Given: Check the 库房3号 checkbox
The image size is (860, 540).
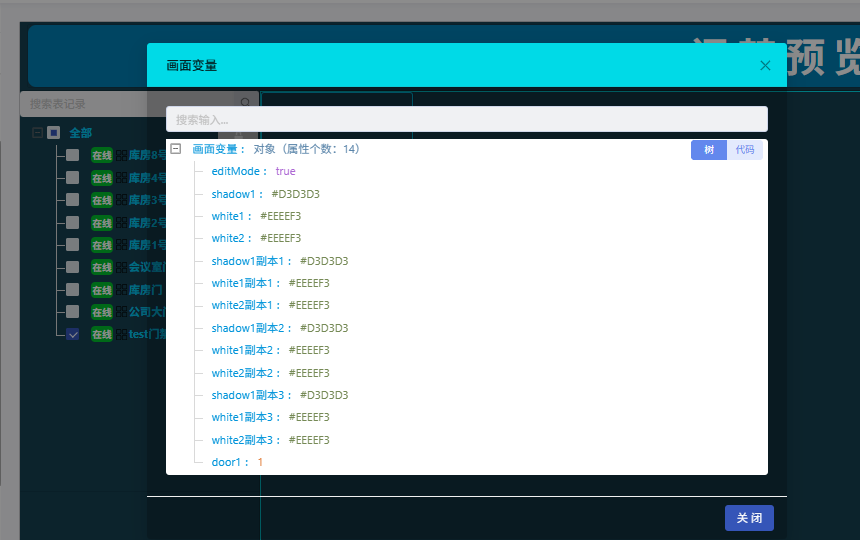Looking at the screenshot, I should pyautogui.click(x=72, y=200).
